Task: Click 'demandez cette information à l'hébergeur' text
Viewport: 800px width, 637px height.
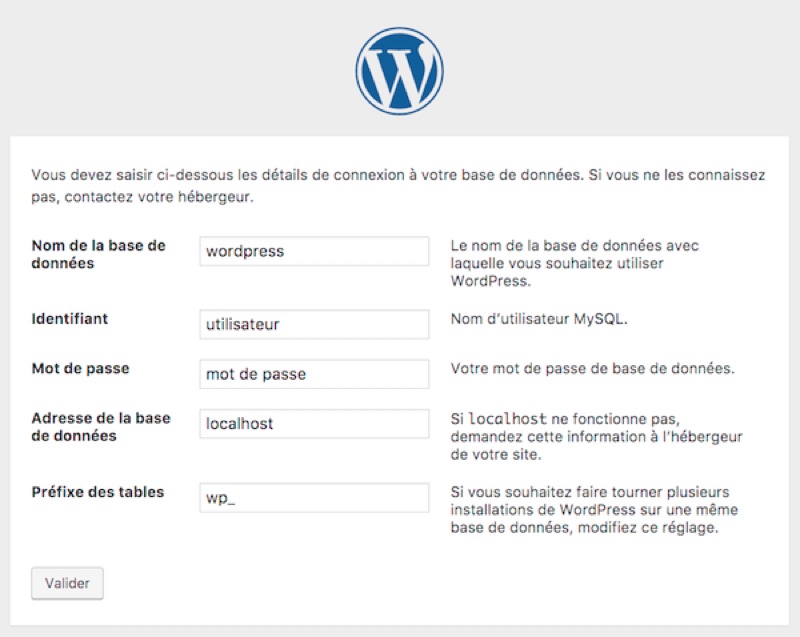Action: [596, 437]
